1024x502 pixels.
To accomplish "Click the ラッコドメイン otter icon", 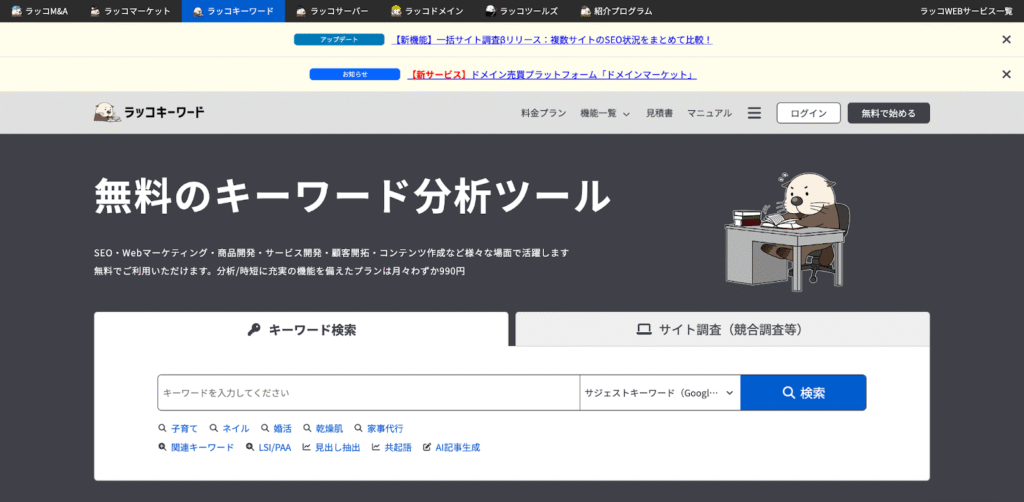I will coord(396,11).
